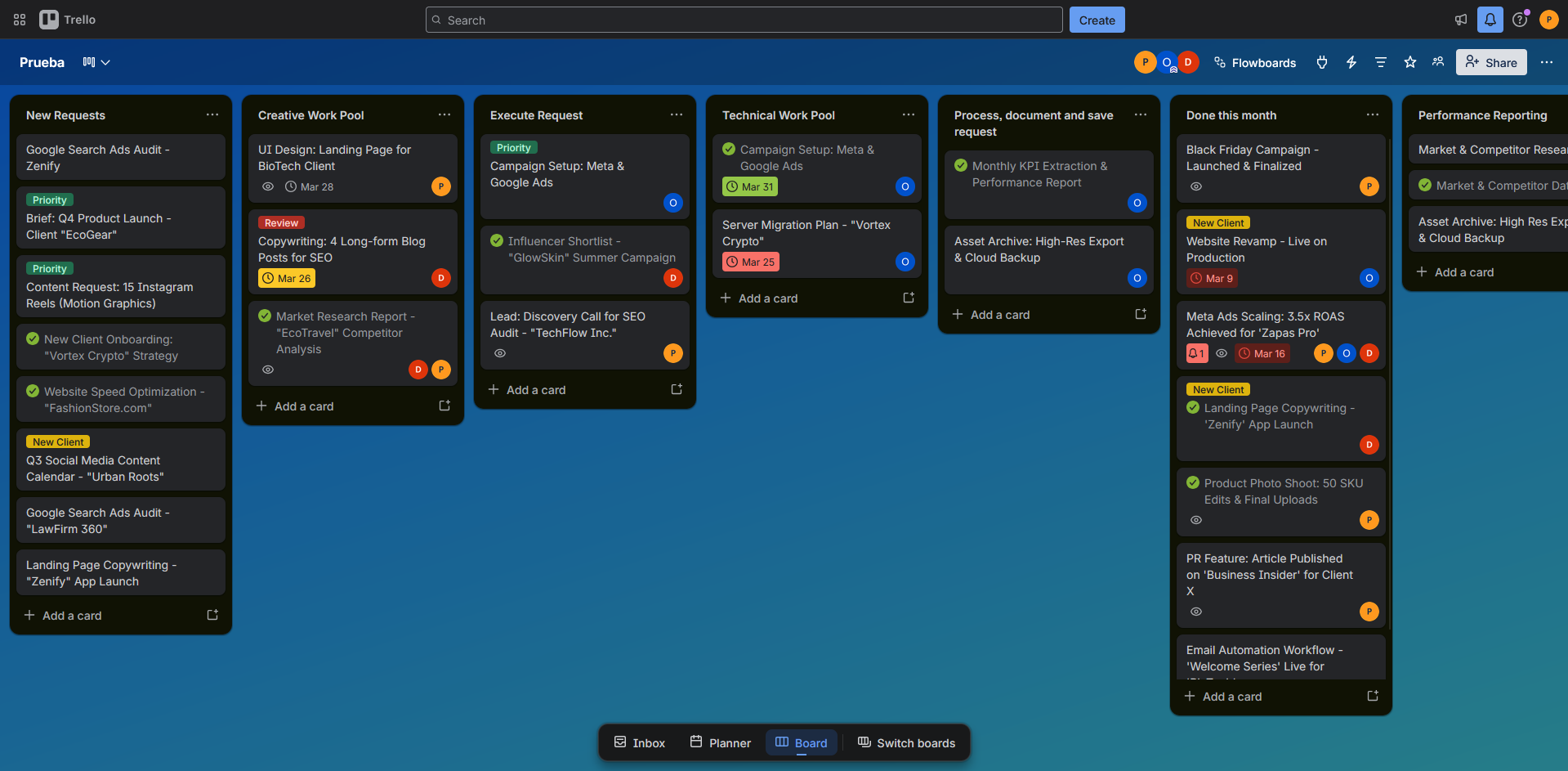
Task: Open the app switcher grid icon
Action: coord(20,20)
